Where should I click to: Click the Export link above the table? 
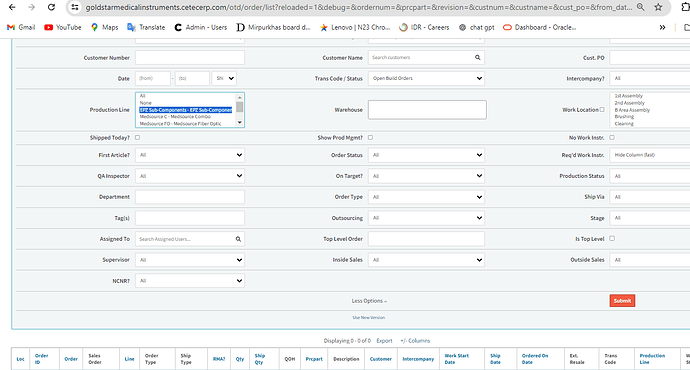[x=384, y=341]
